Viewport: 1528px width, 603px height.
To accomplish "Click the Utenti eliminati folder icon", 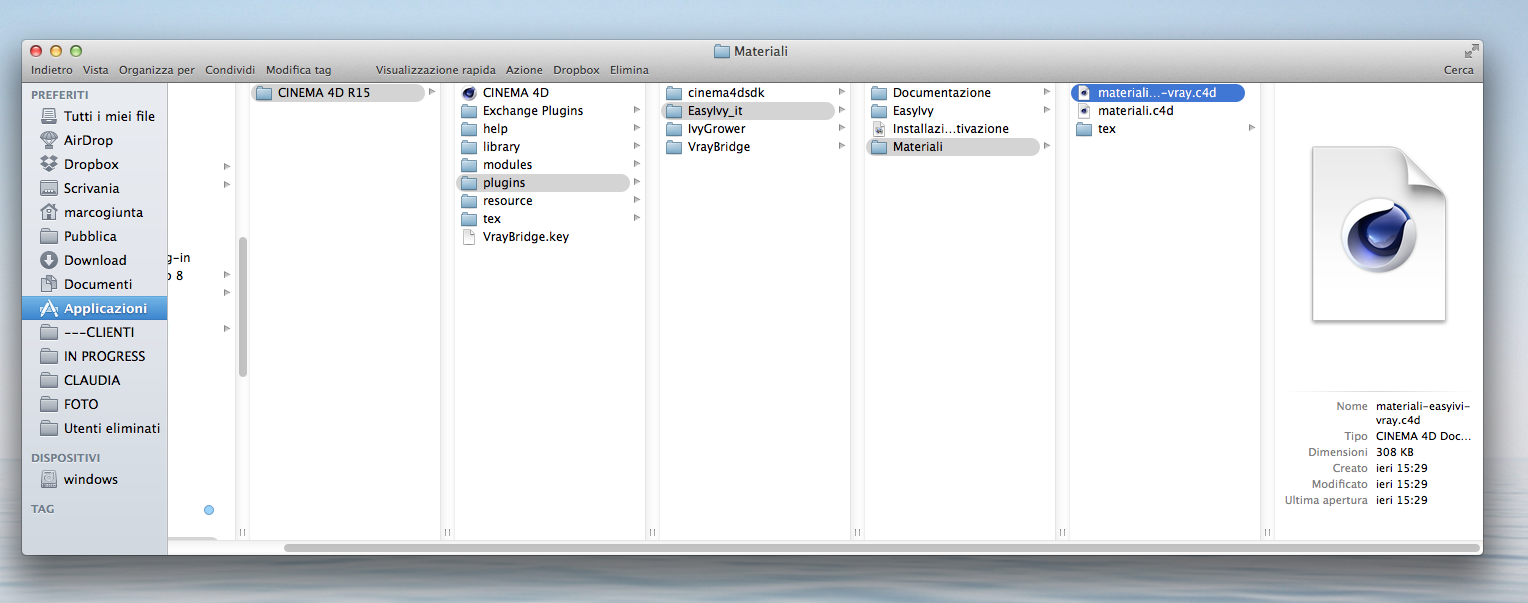I will click(48, 428).
